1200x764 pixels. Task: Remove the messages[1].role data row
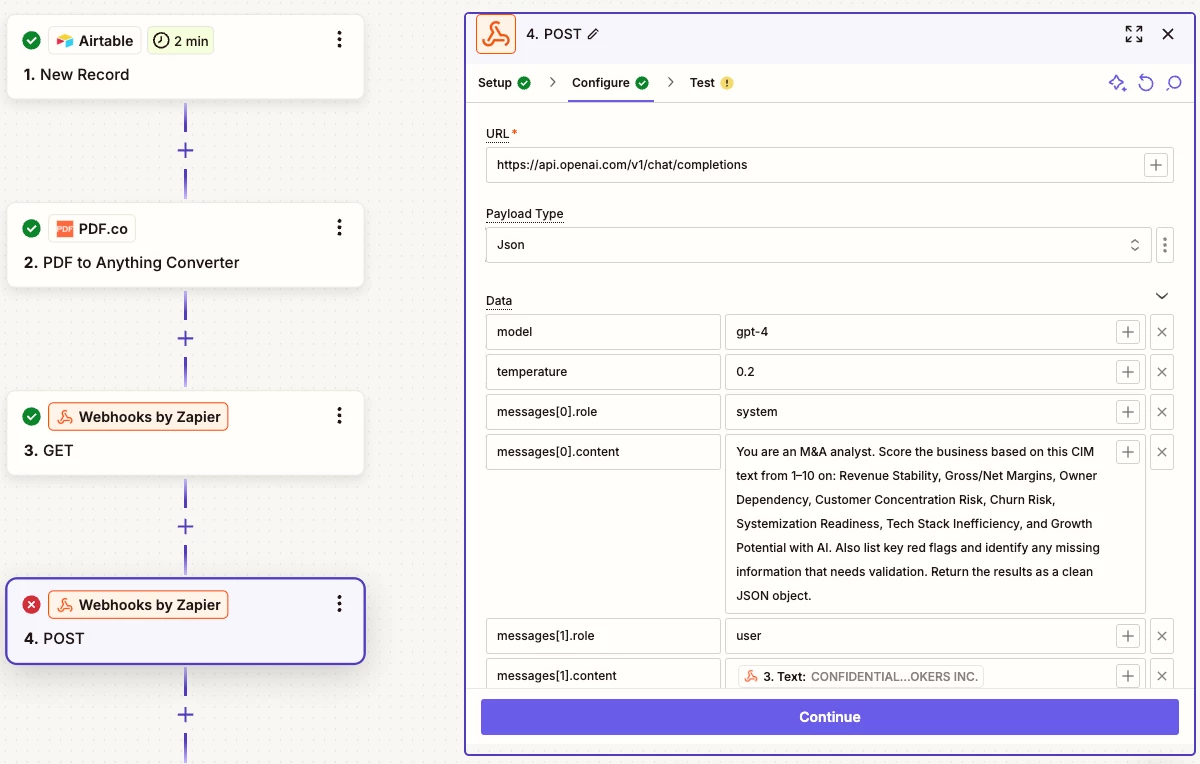(x=1162, y=636)
